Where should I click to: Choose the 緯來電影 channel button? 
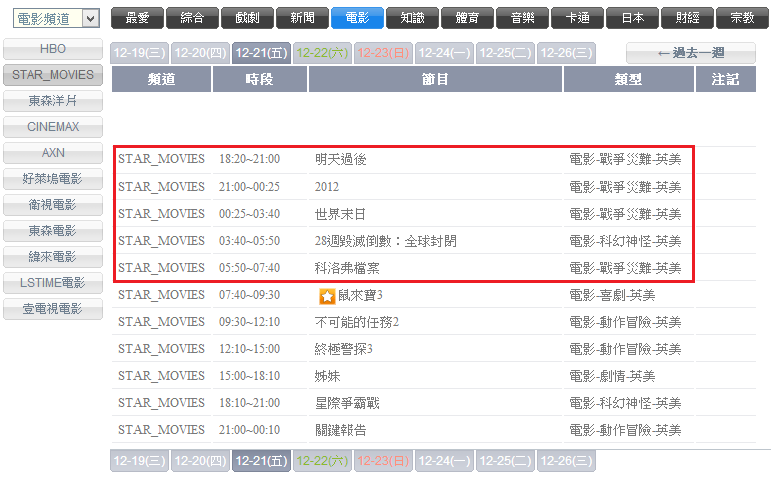[53, 257]
